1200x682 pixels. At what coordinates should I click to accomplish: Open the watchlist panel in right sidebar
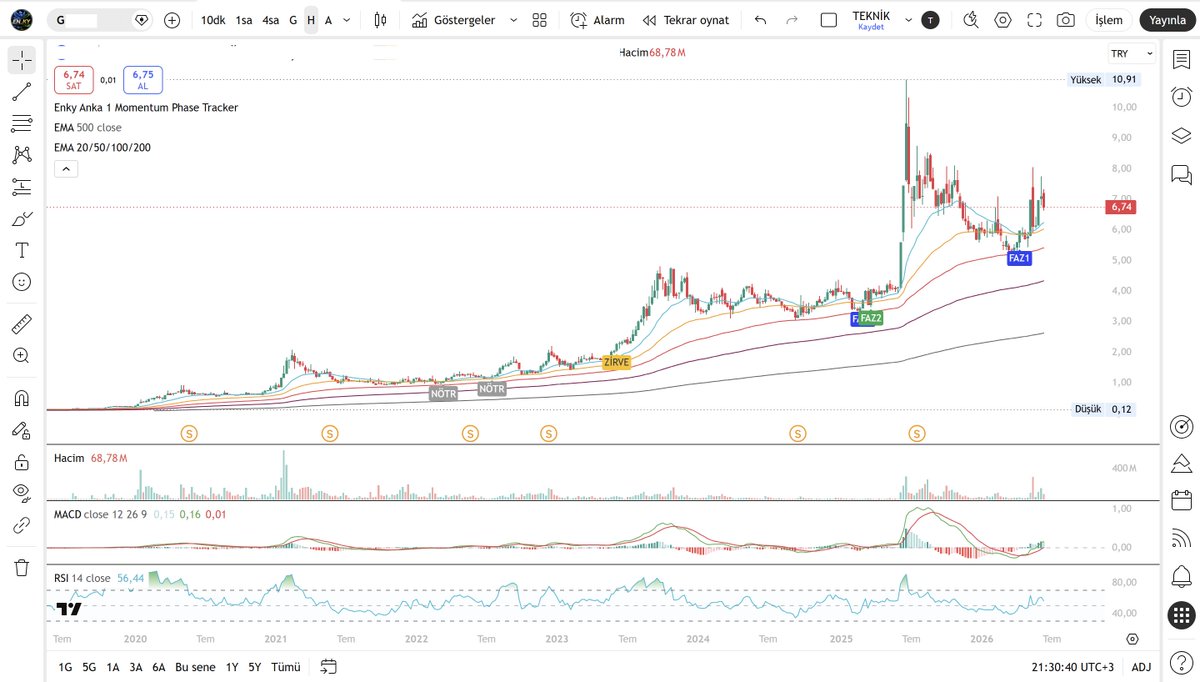point(1181,60)
